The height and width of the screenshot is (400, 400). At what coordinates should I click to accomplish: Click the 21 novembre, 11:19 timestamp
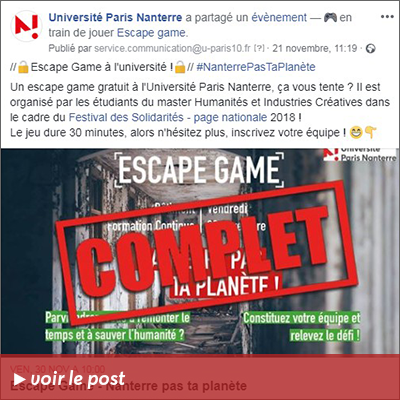point(315,49)
